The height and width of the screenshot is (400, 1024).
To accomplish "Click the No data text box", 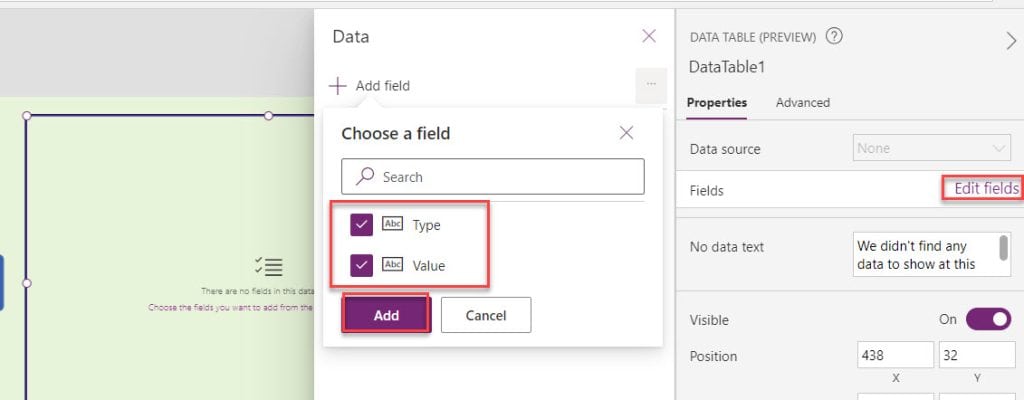I will point(932,254).
